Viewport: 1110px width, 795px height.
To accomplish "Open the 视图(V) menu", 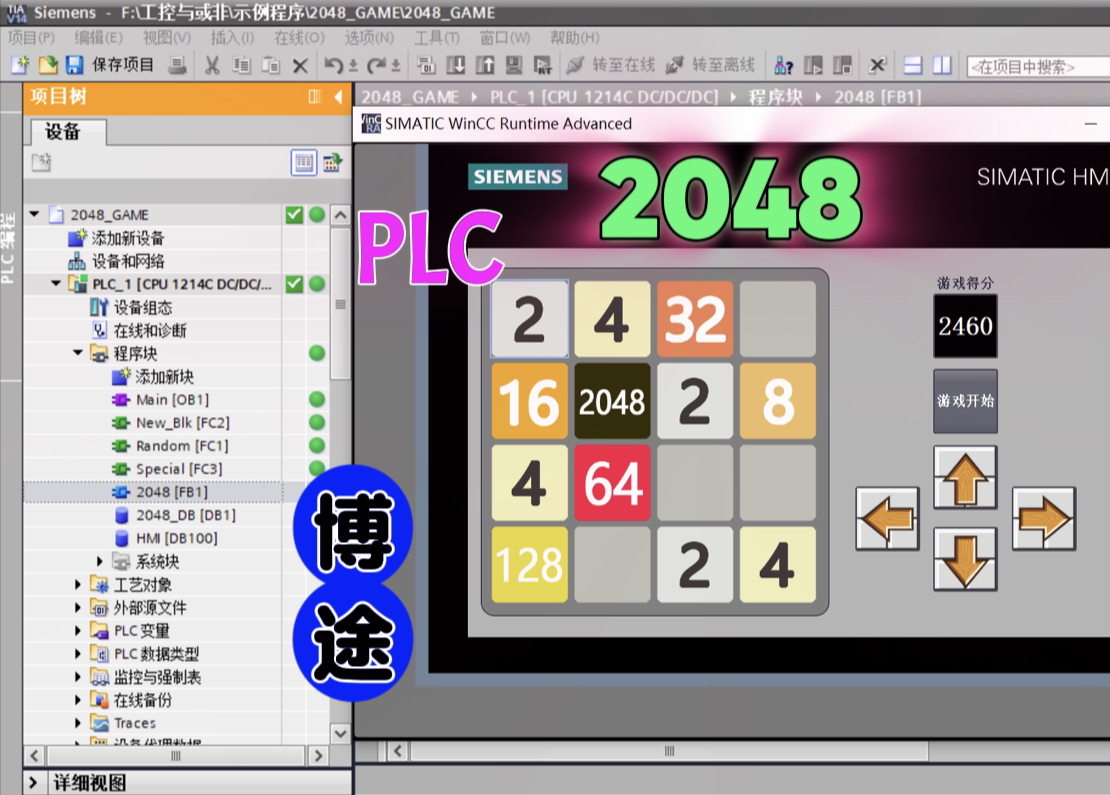I will [x=166, y=37].
